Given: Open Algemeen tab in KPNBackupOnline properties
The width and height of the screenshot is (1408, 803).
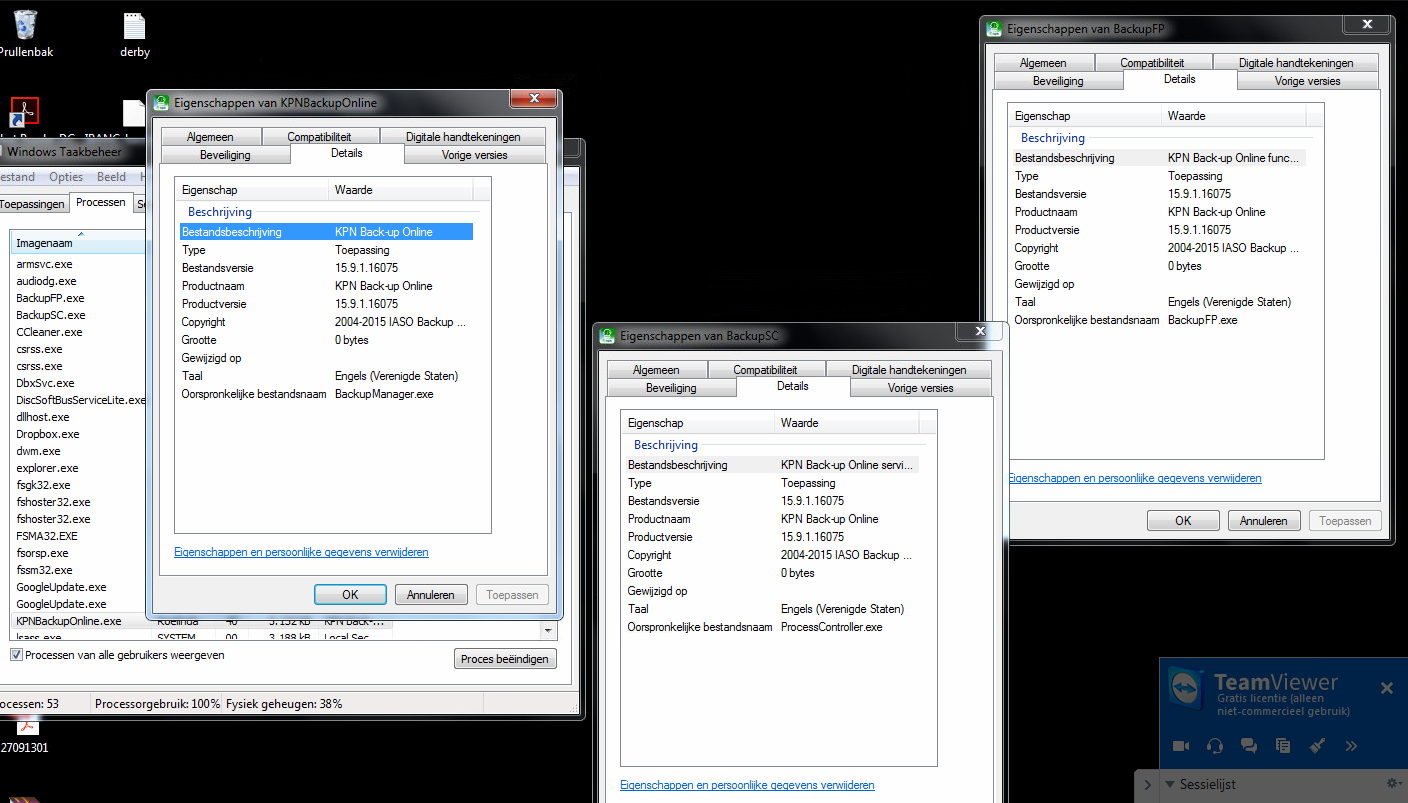Looking at the screenshot, I should (x=209, y=137).
